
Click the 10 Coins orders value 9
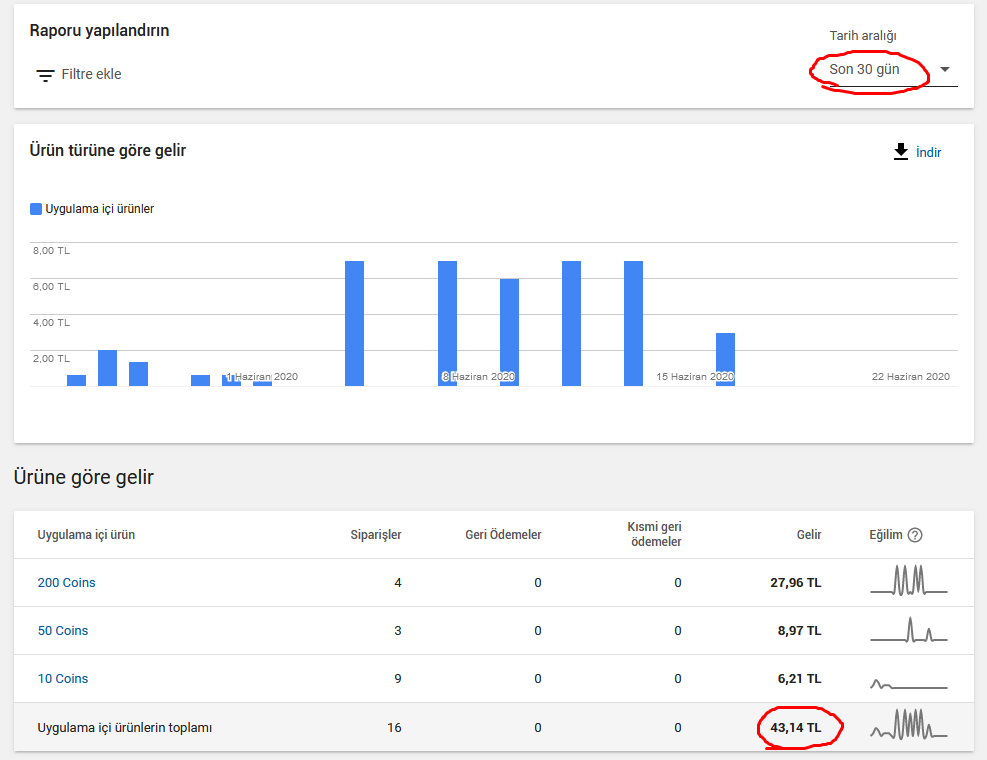coord(398,678)
